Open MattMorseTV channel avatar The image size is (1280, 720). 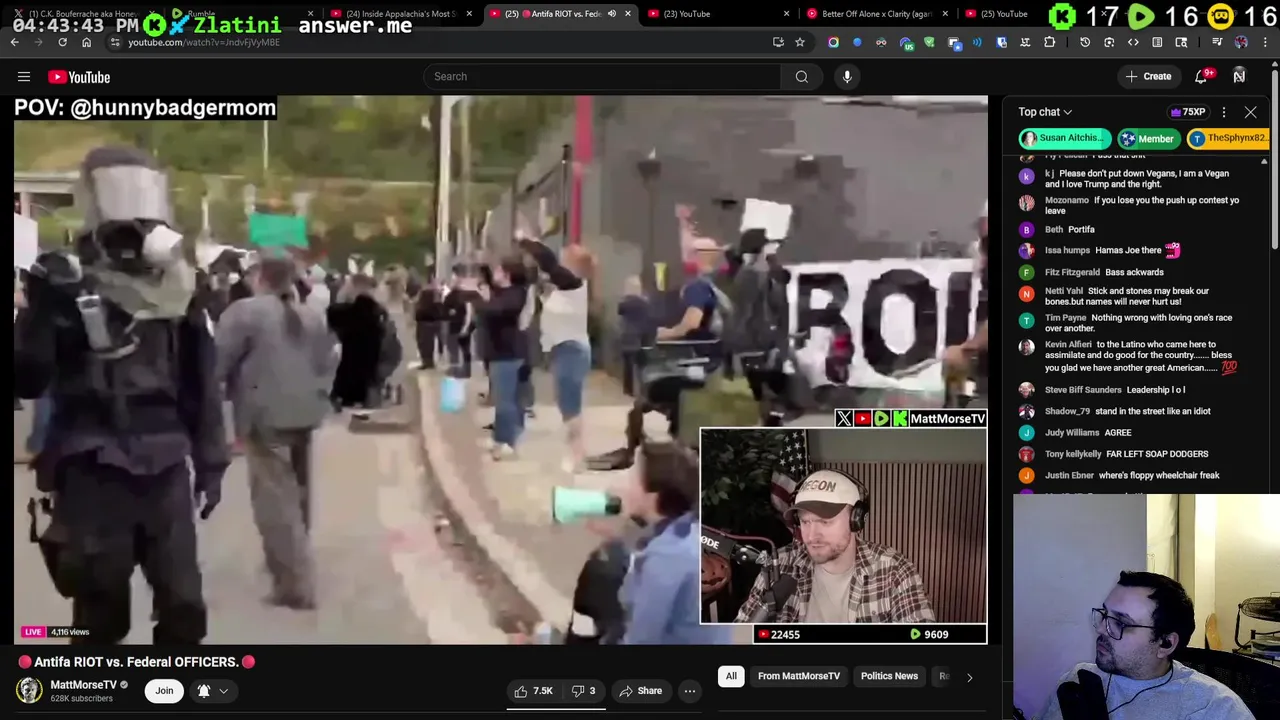[29, 690]
